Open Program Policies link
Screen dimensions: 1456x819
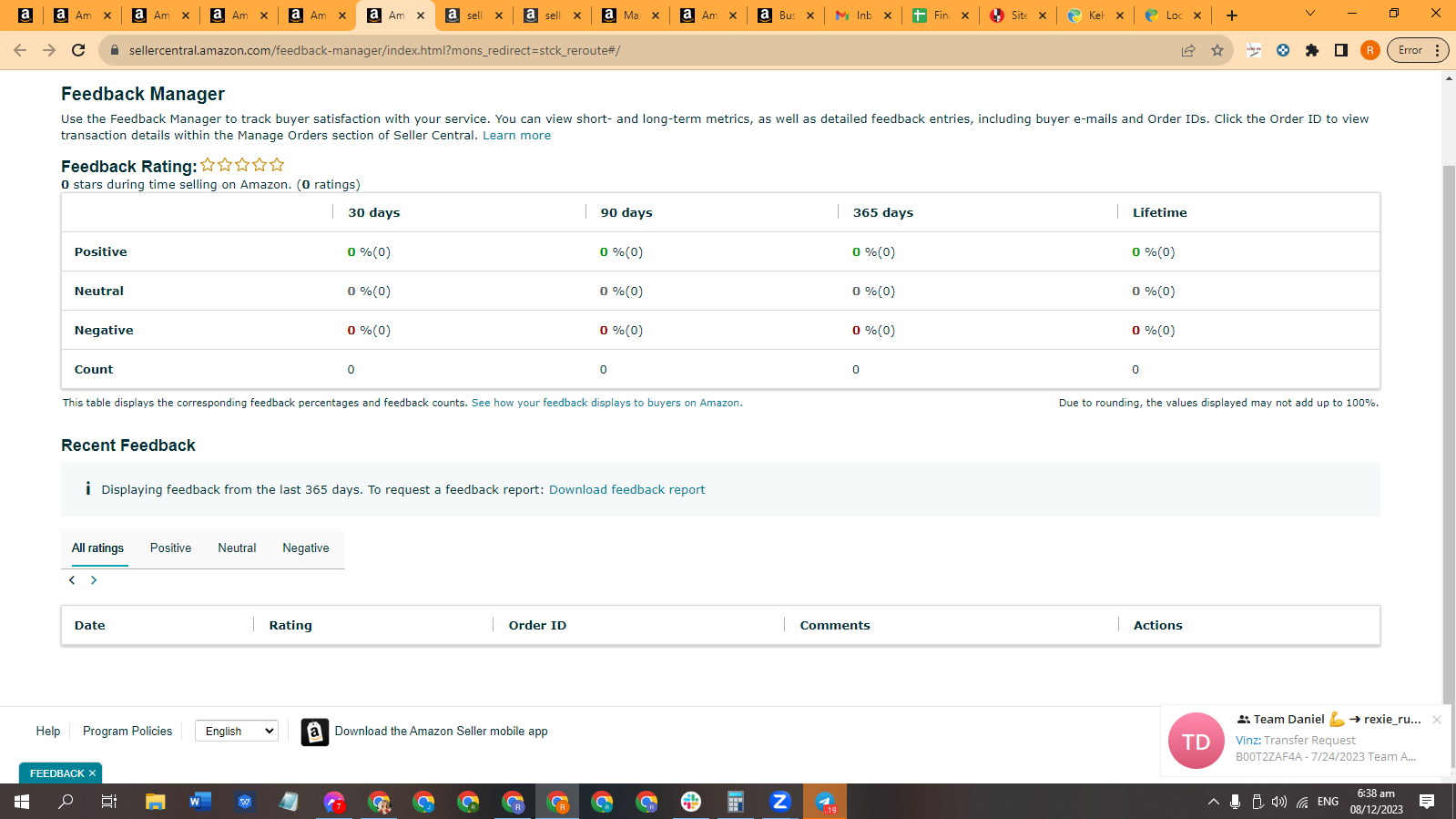[127, 732]
